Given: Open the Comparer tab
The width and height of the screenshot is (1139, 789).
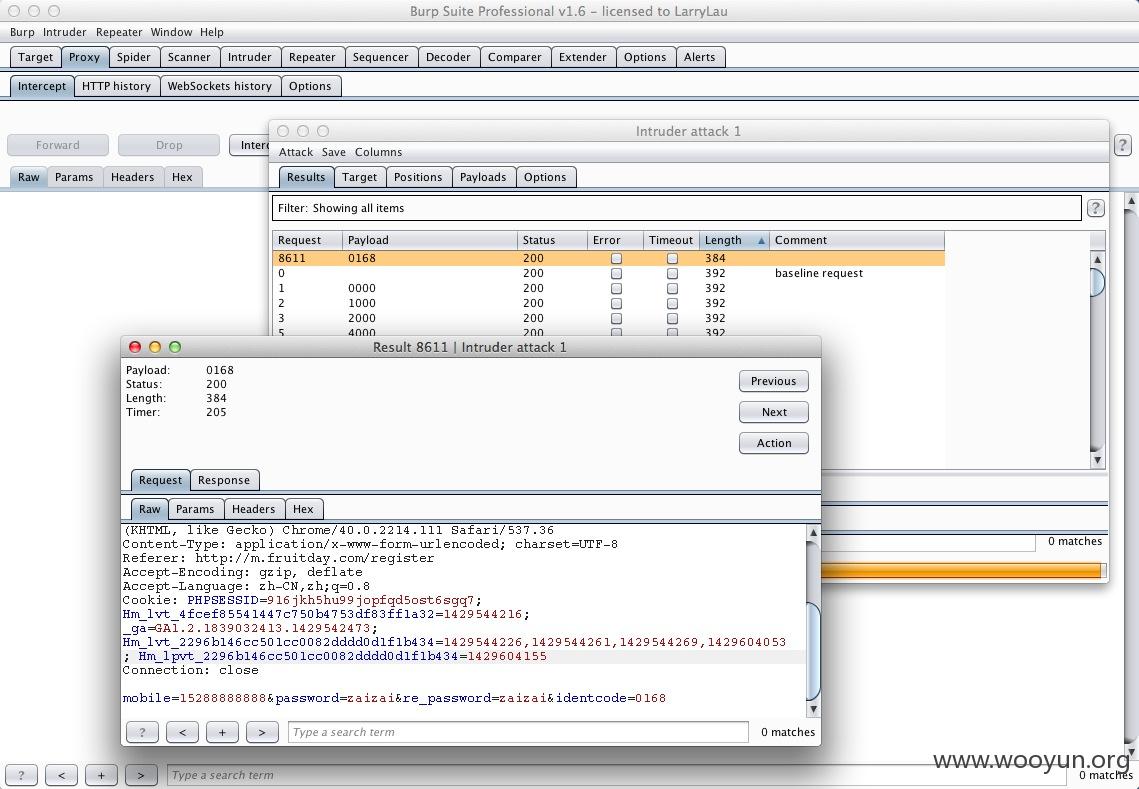Looking at the screenshot, I should coord(514,57).
